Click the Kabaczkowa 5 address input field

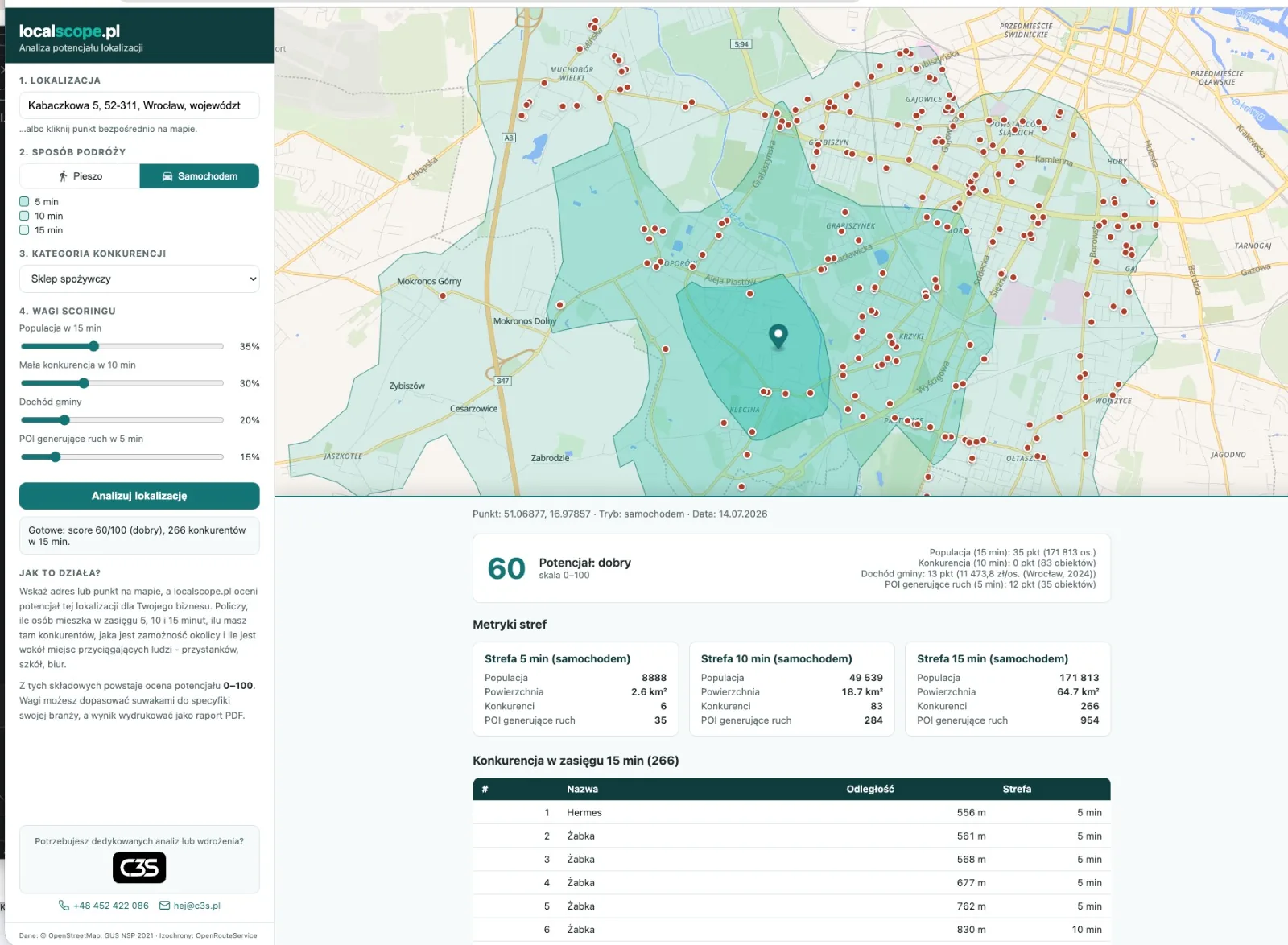[x=139, y=105]
